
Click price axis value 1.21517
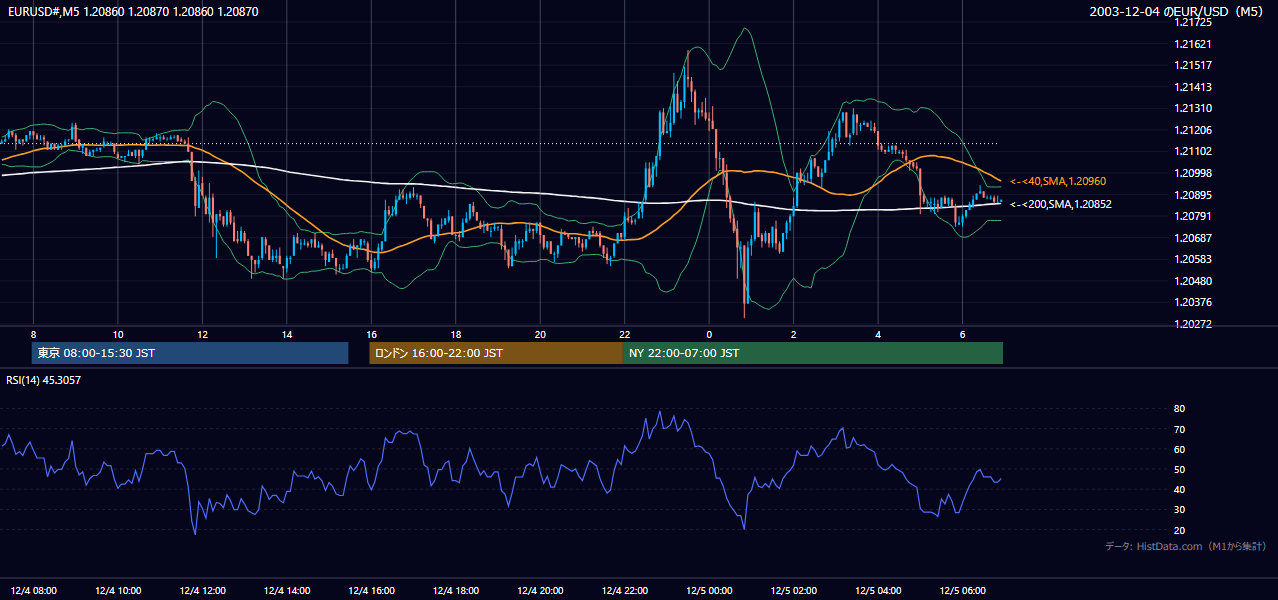[x=1195, y=65]
